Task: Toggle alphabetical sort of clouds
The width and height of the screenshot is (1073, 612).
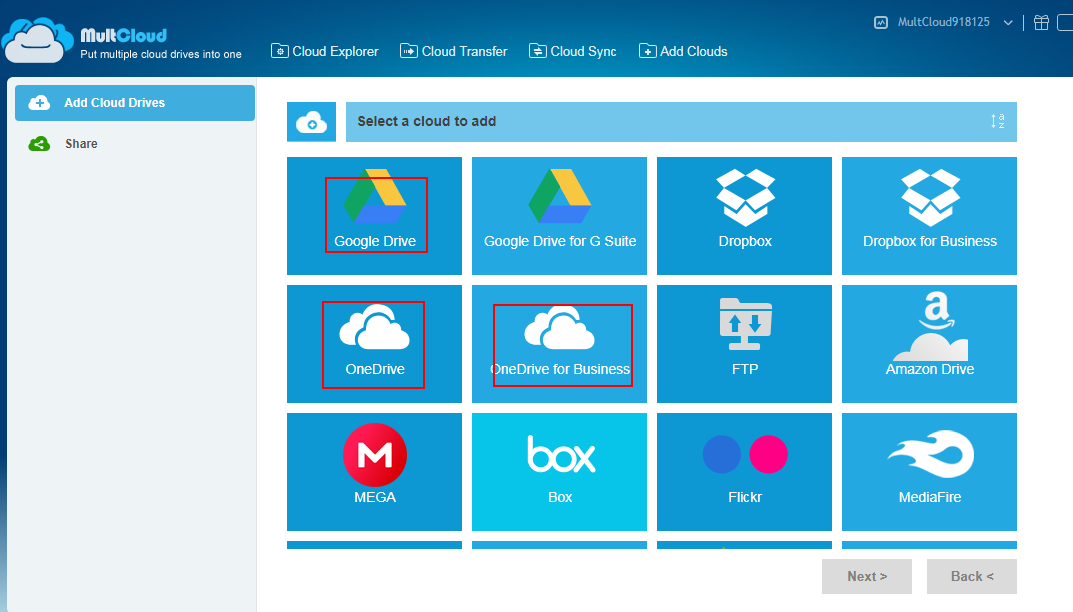Action: [998, 121]
